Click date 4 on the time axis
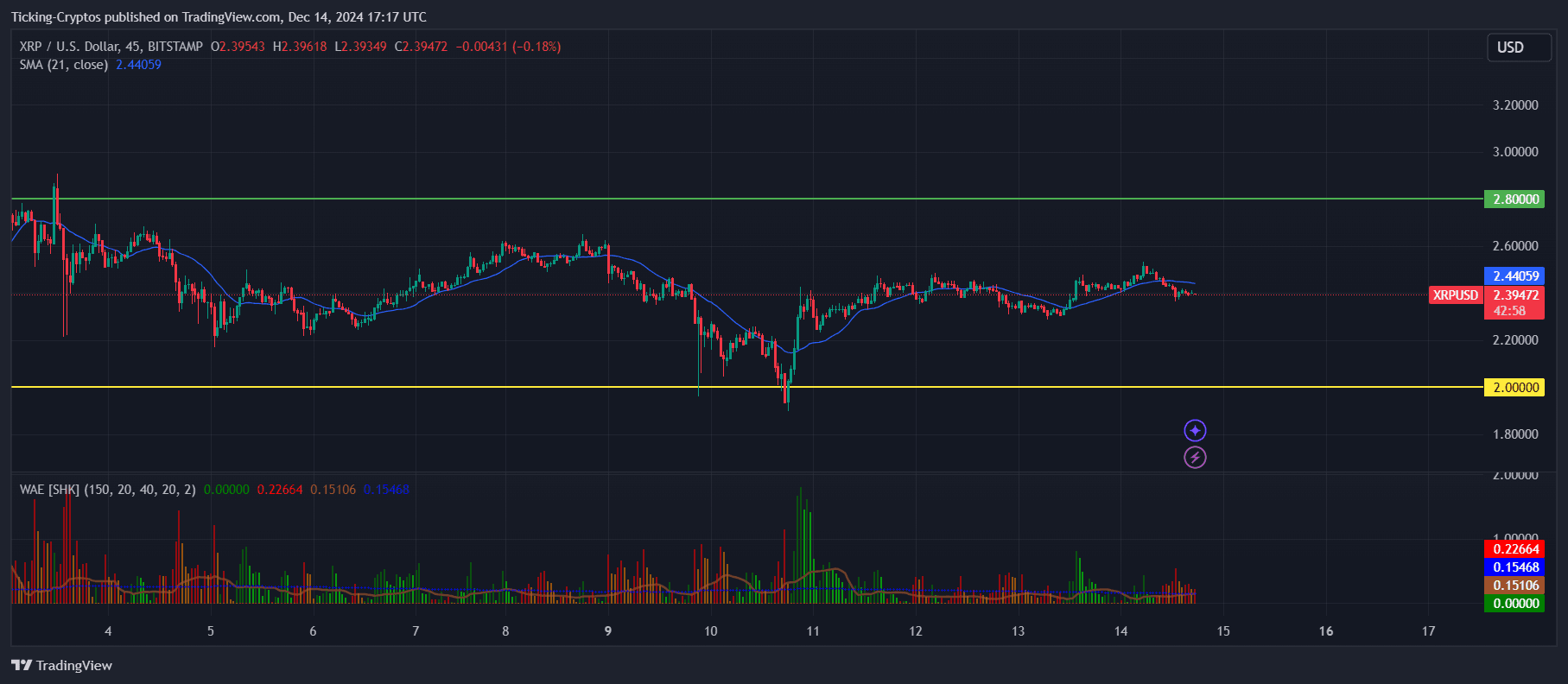This screenshot has width=1568, height=684. (108, 631)
